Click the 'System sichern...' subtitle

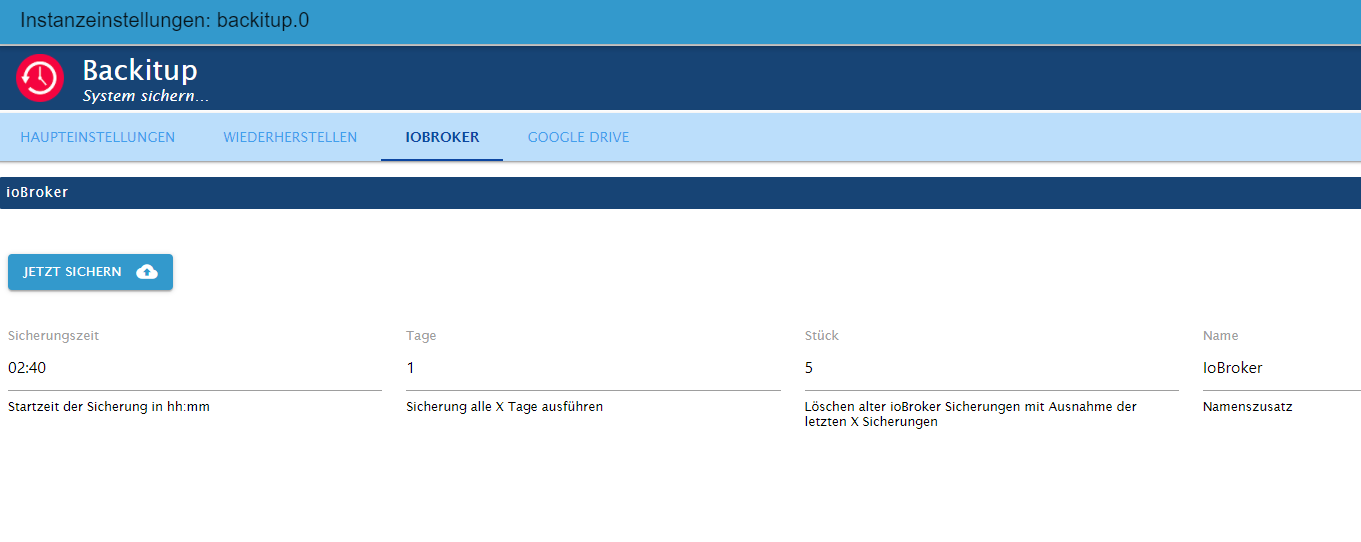point(146,97)
